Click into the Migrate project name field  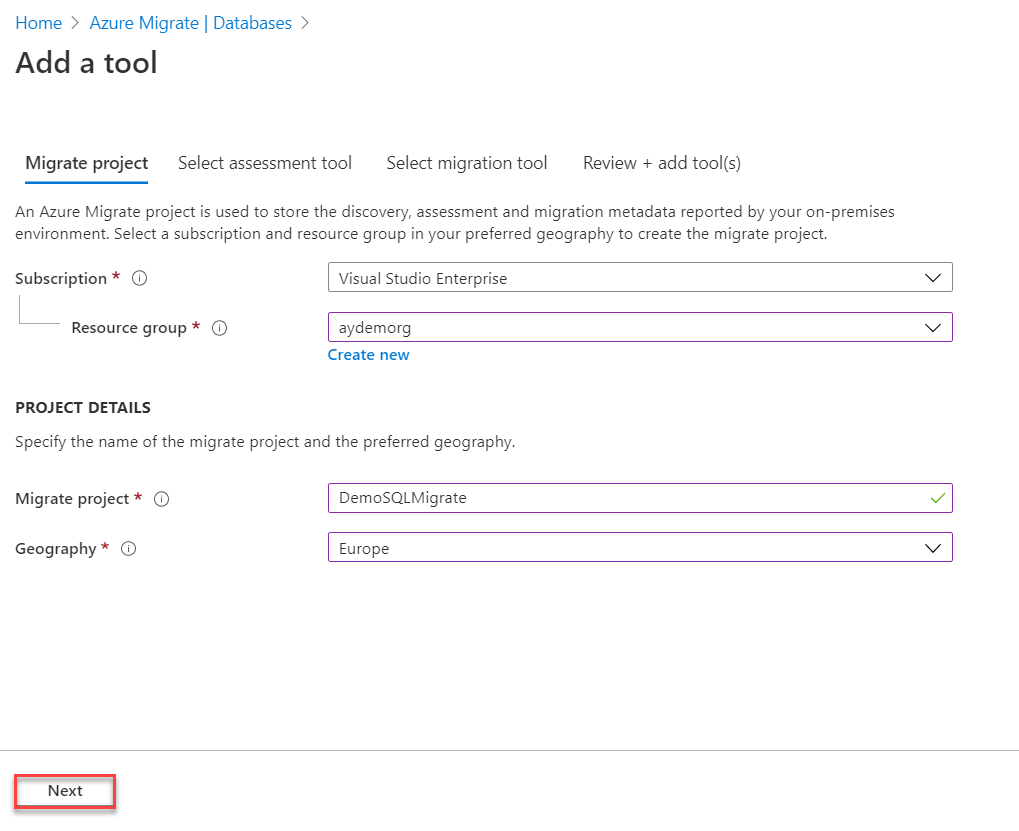620,498
